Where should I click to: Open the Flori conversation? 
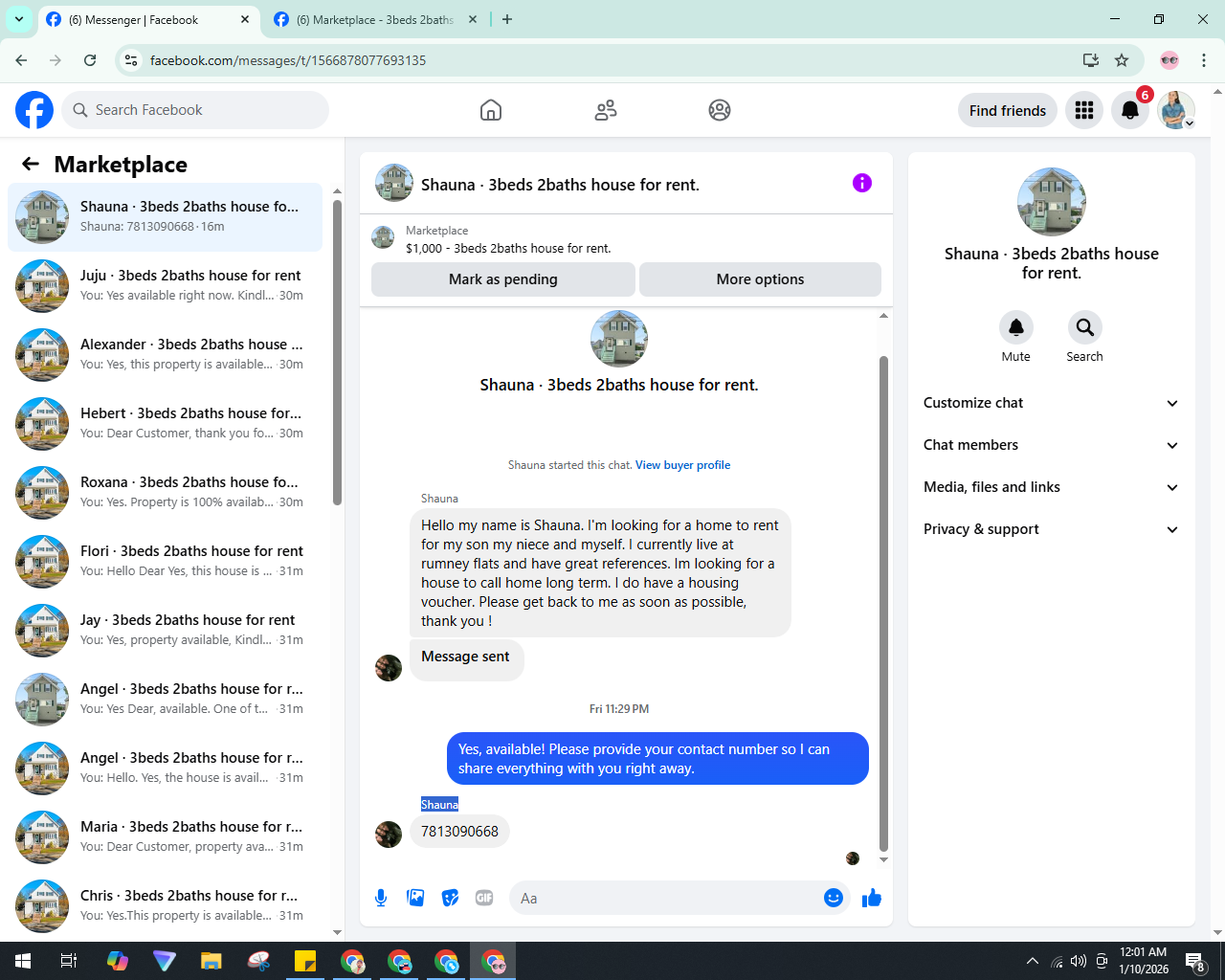(x=166, y=562)
